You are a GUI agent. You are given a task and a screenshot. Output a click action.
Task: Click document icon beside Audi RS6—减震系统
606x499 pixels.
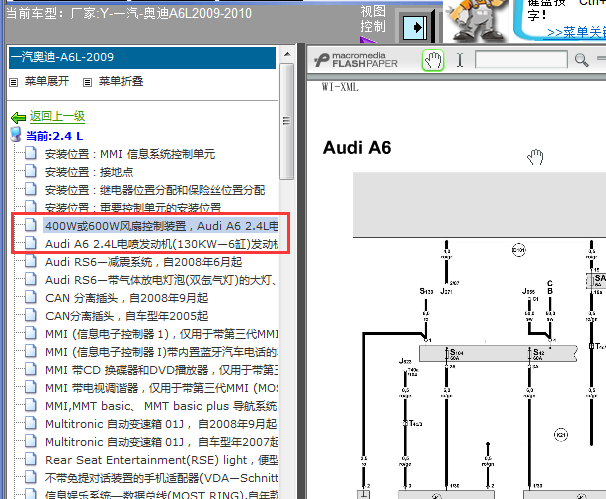tap(31, 261)
